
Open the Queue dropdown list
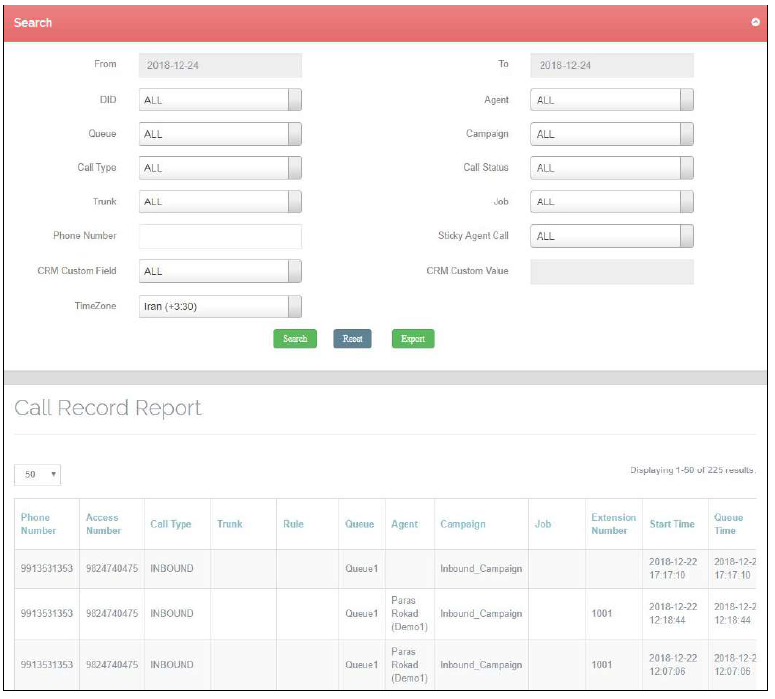click(220, 134)
